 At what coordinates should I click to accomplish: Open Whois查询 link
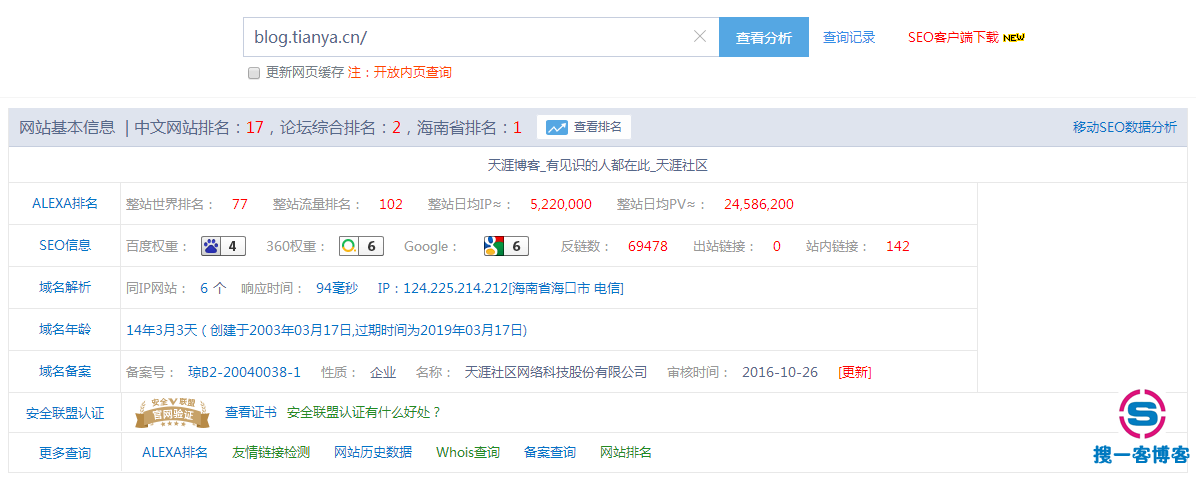[468, 452]
